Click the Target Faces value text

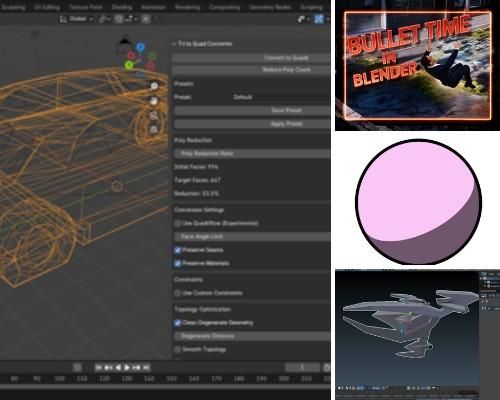coord(197,180)
